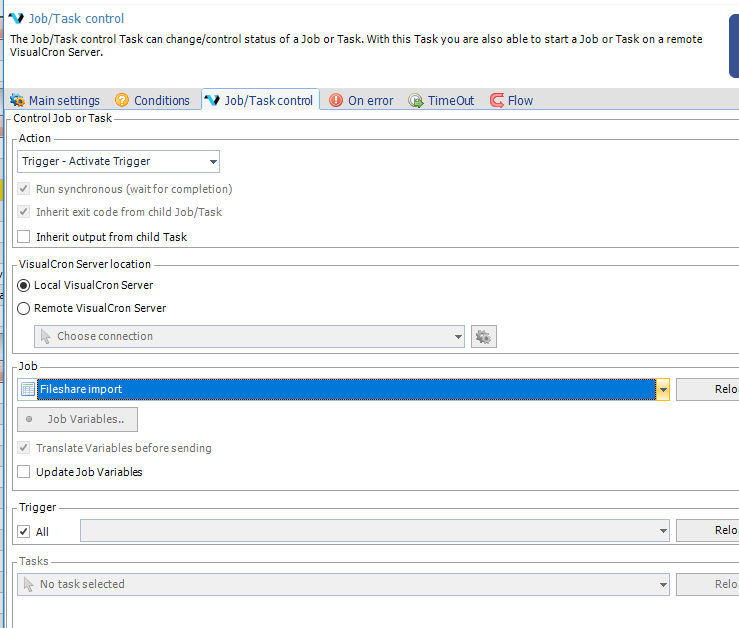Click the Job Variables button
The height and width of the screenshot is (628, 739).
tap(78, 420)
